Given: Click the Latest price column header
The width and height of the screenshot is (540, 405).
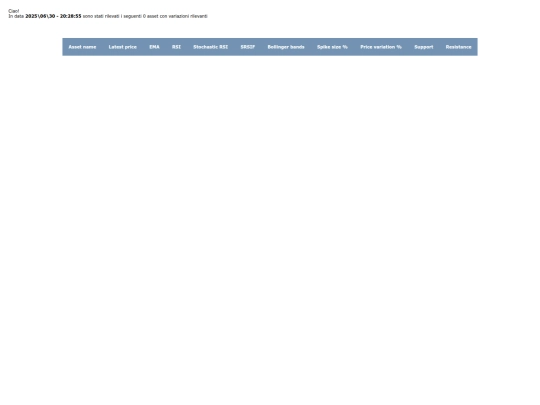Looking at the screenshot, I should tap(123, 47).
